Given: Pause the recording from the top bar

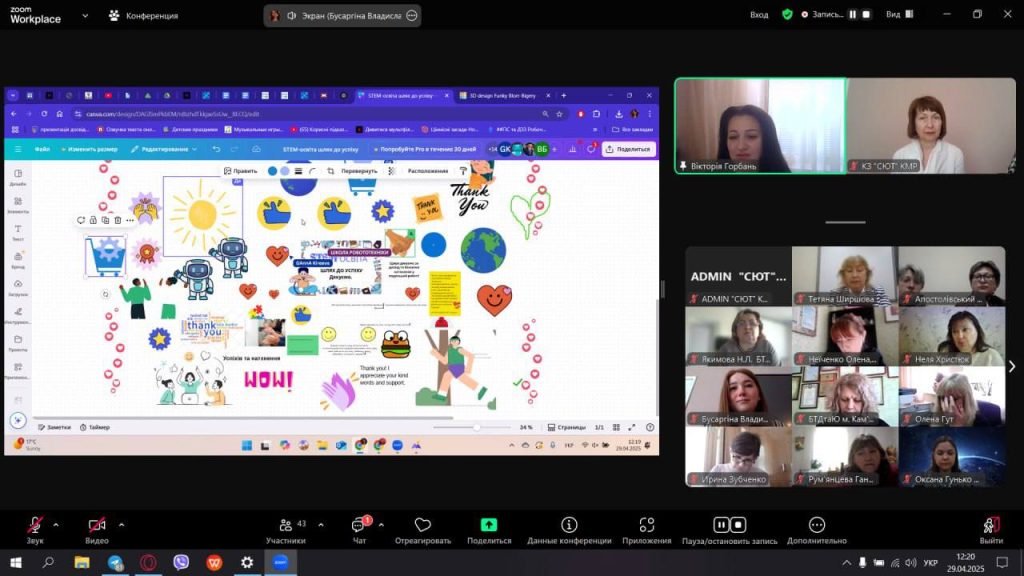Looking at the screenshot, I should (x=852, y=14).
